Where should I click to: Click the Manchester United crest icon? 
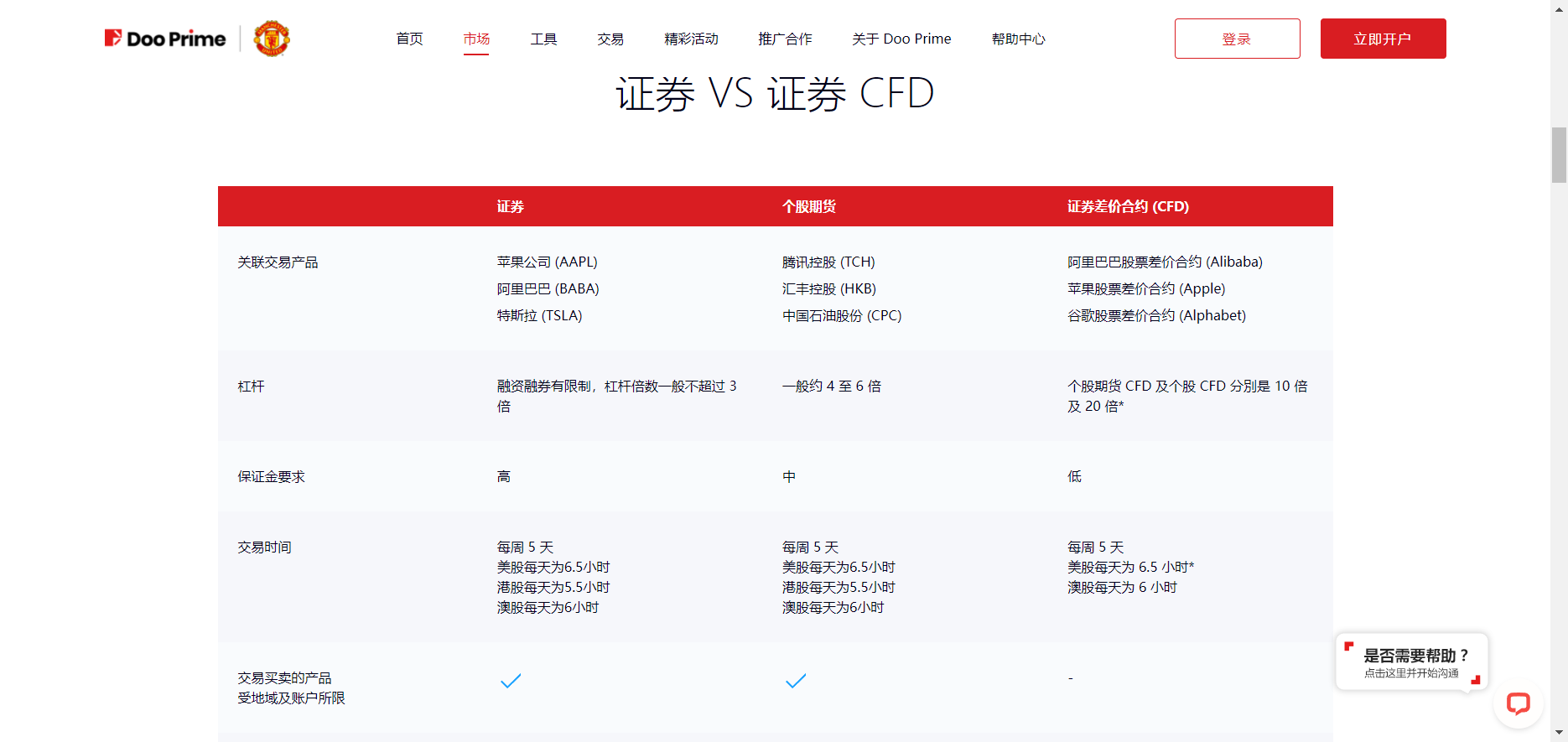coord(272,39)
